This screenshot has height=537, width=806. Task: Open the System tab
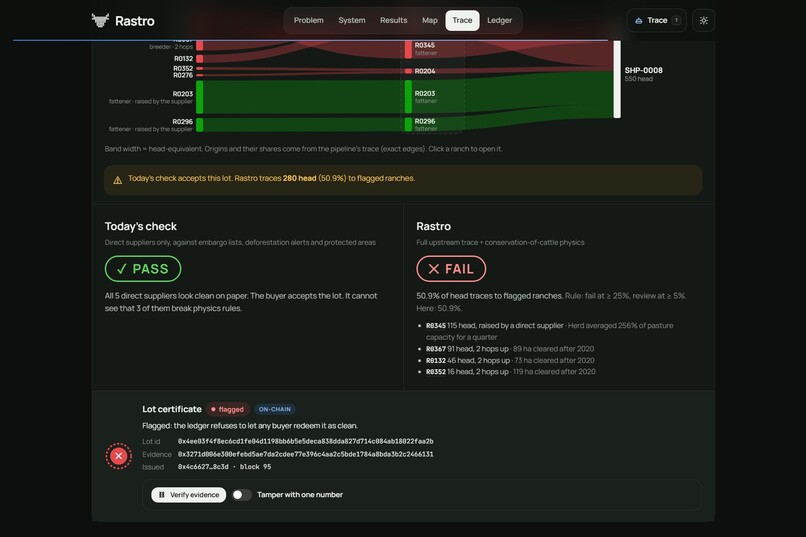tap(352, 21)
